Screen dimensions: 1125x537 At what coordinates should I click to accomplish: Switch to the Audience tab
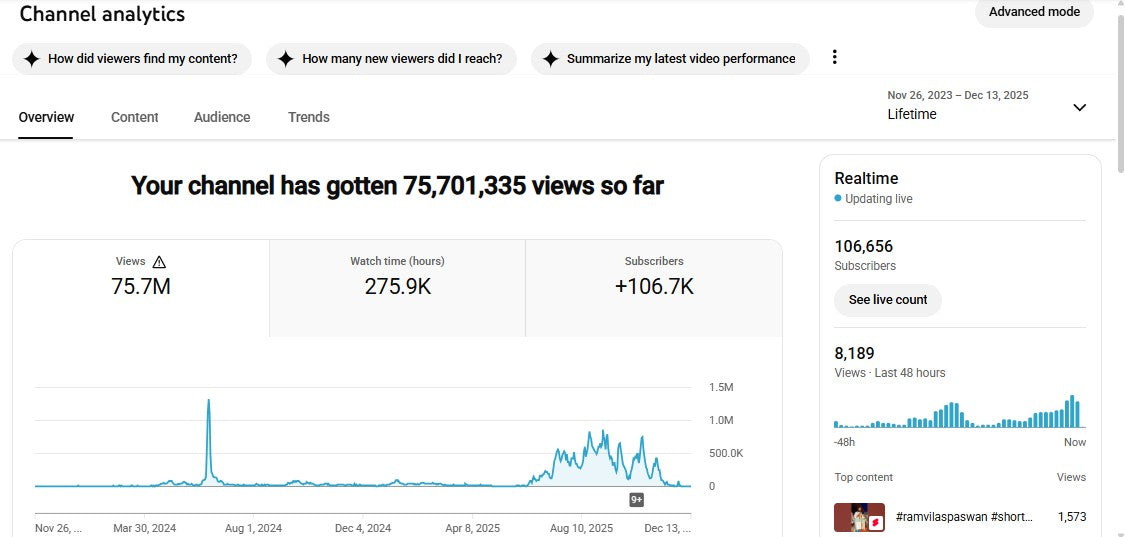[222, 117]
